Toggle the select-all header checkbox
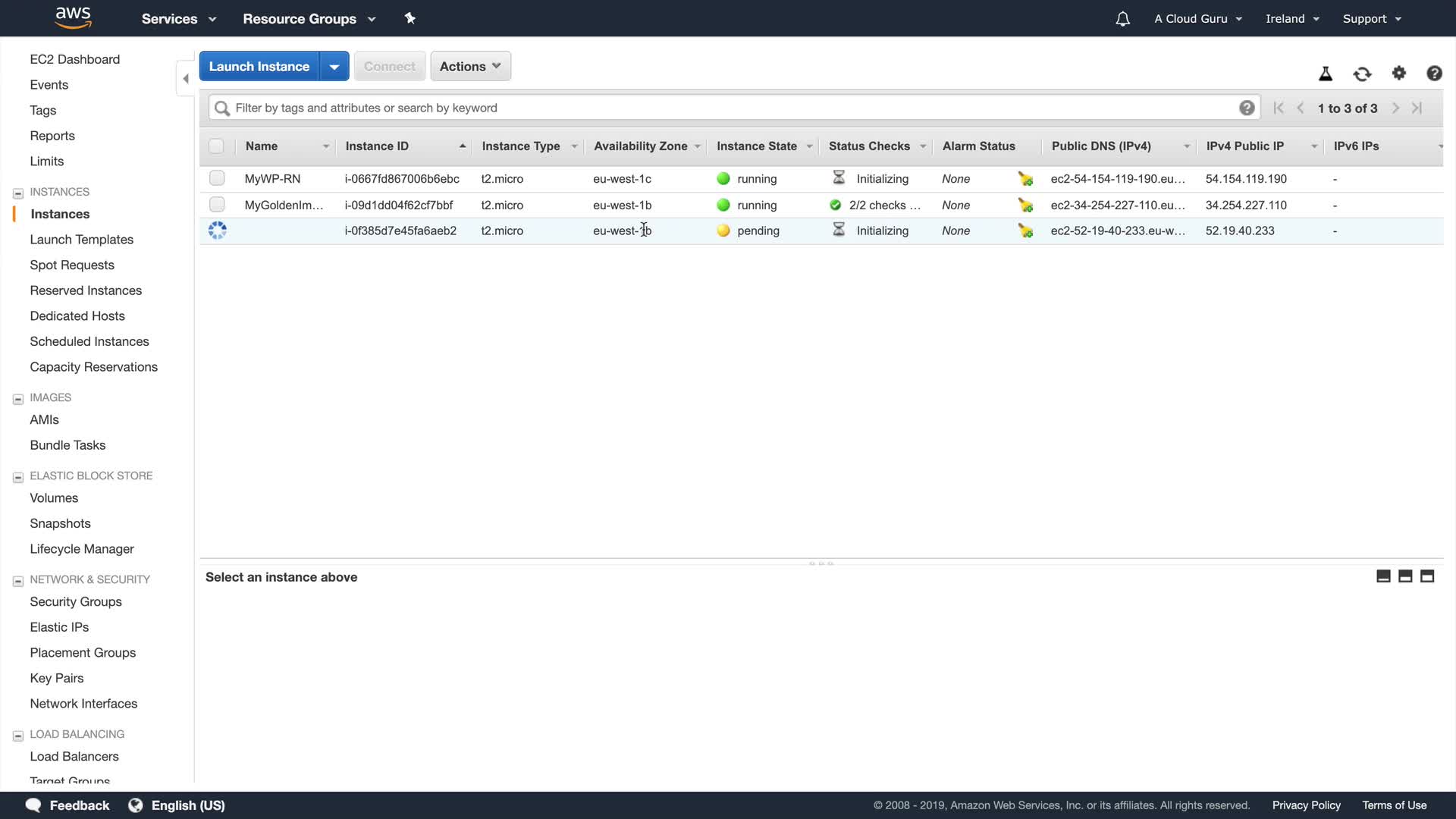Image resolution: width=1456 pixels, height=819 pixels. point(216,146)
